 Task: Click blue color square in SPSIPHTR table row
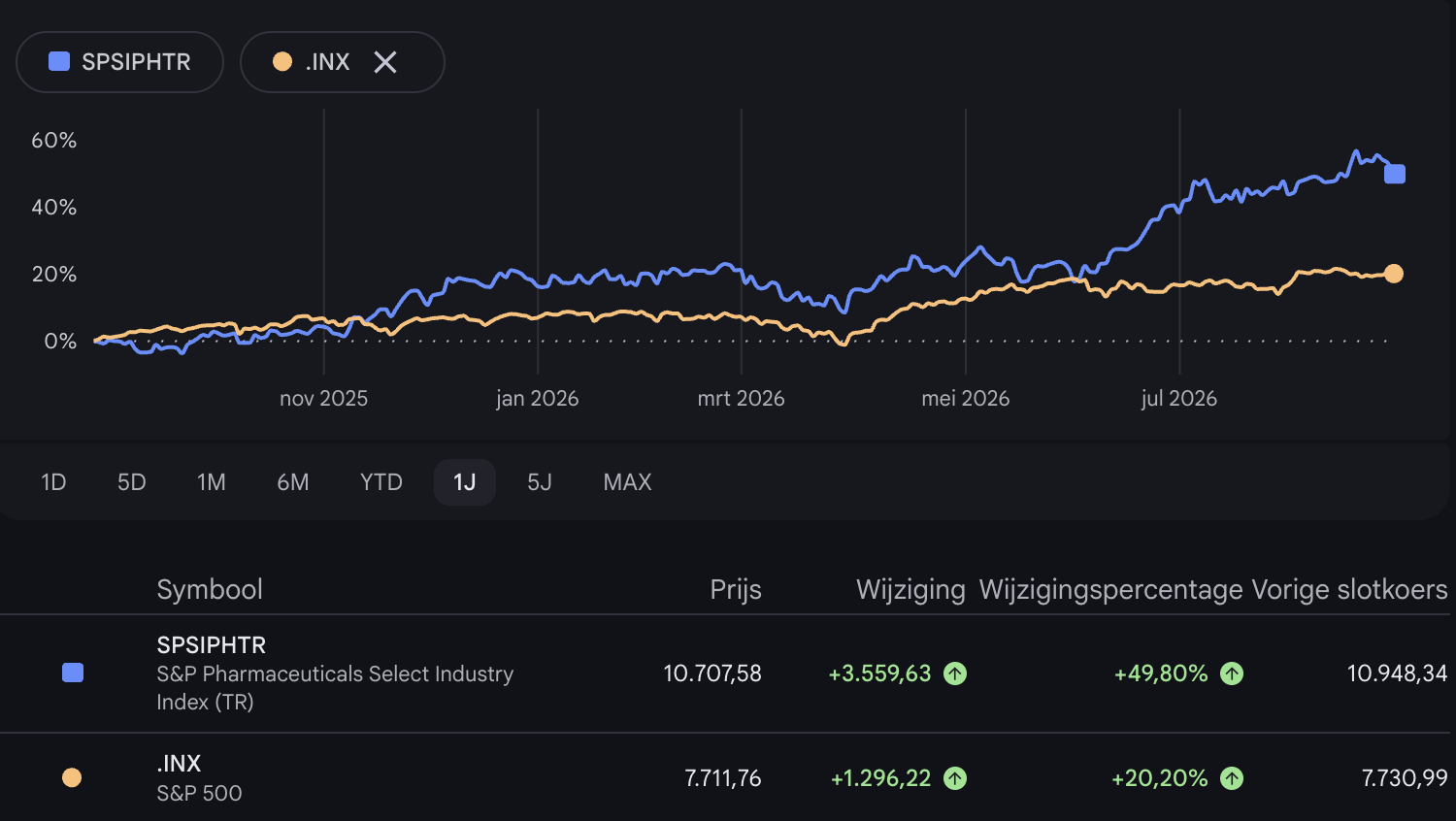pyautogui.click(x=73, y=673)
